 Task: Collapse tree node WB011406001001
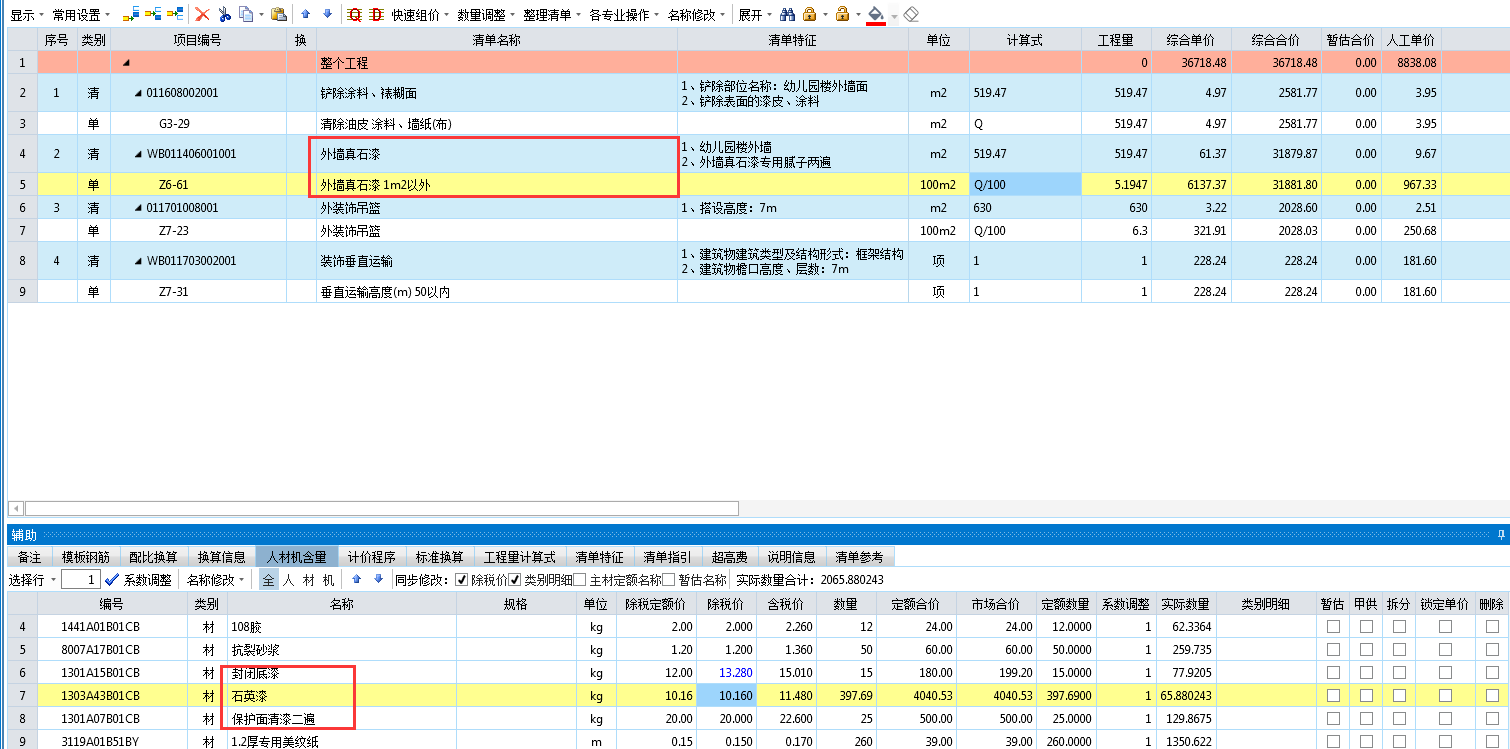pos(138,154)
